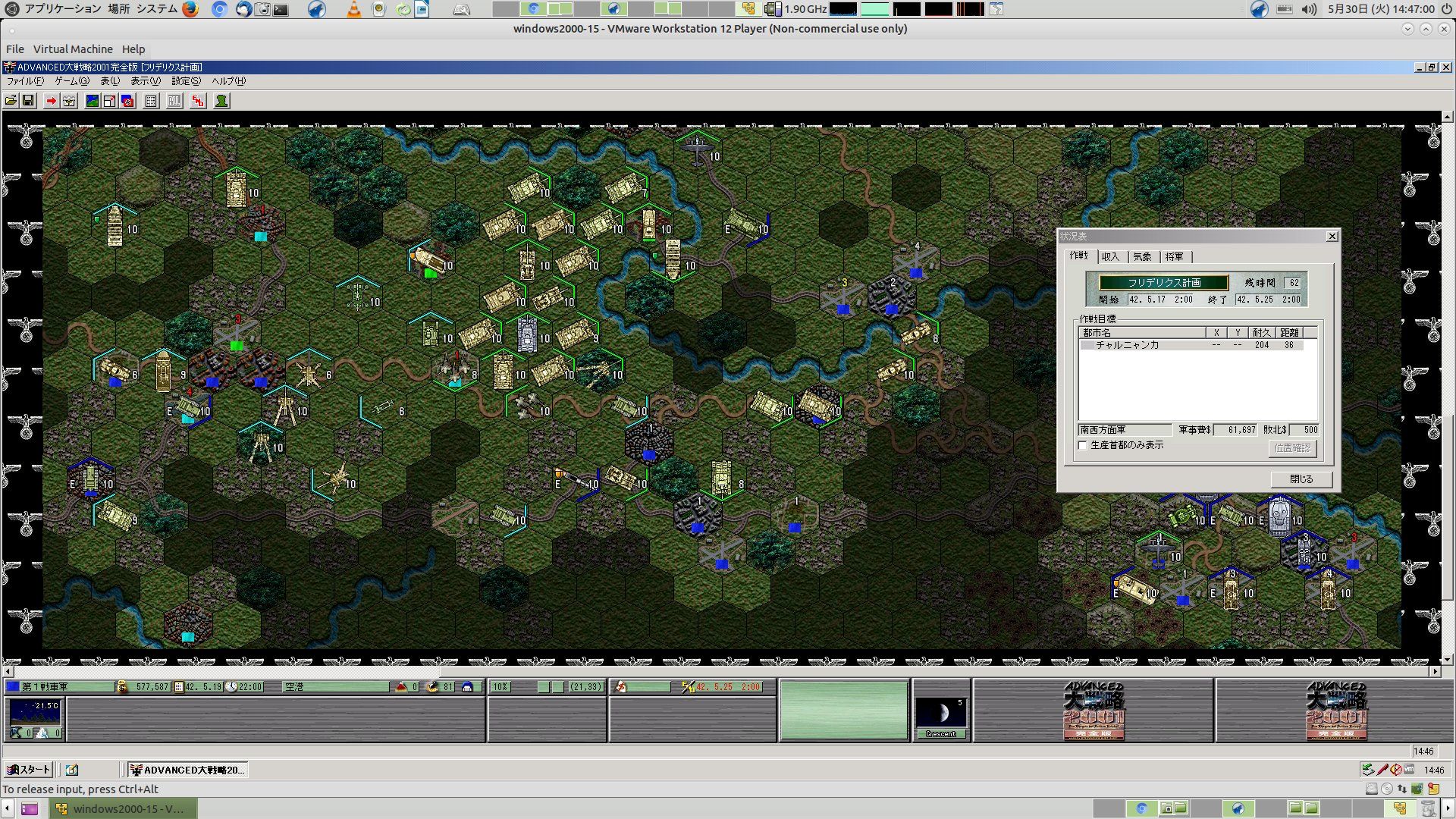The image size is (1456, 819).
Task: Open the 設定(S) menu
Action: point(186,81)
